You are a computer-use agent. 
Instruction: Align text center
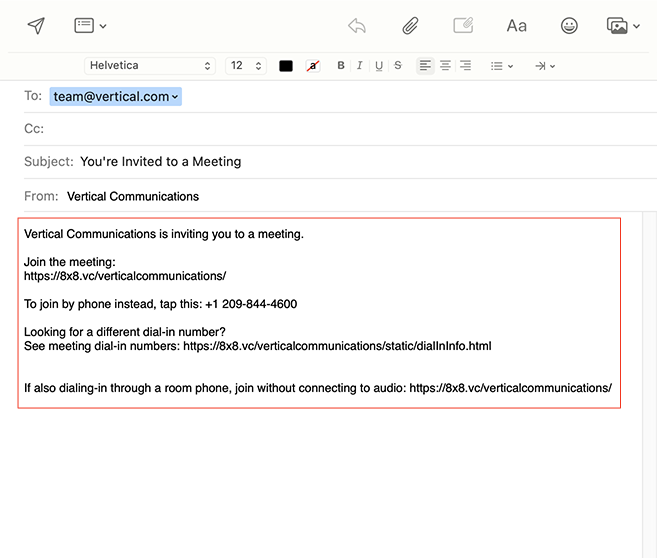pyautogui.click(x=445, y=66)
